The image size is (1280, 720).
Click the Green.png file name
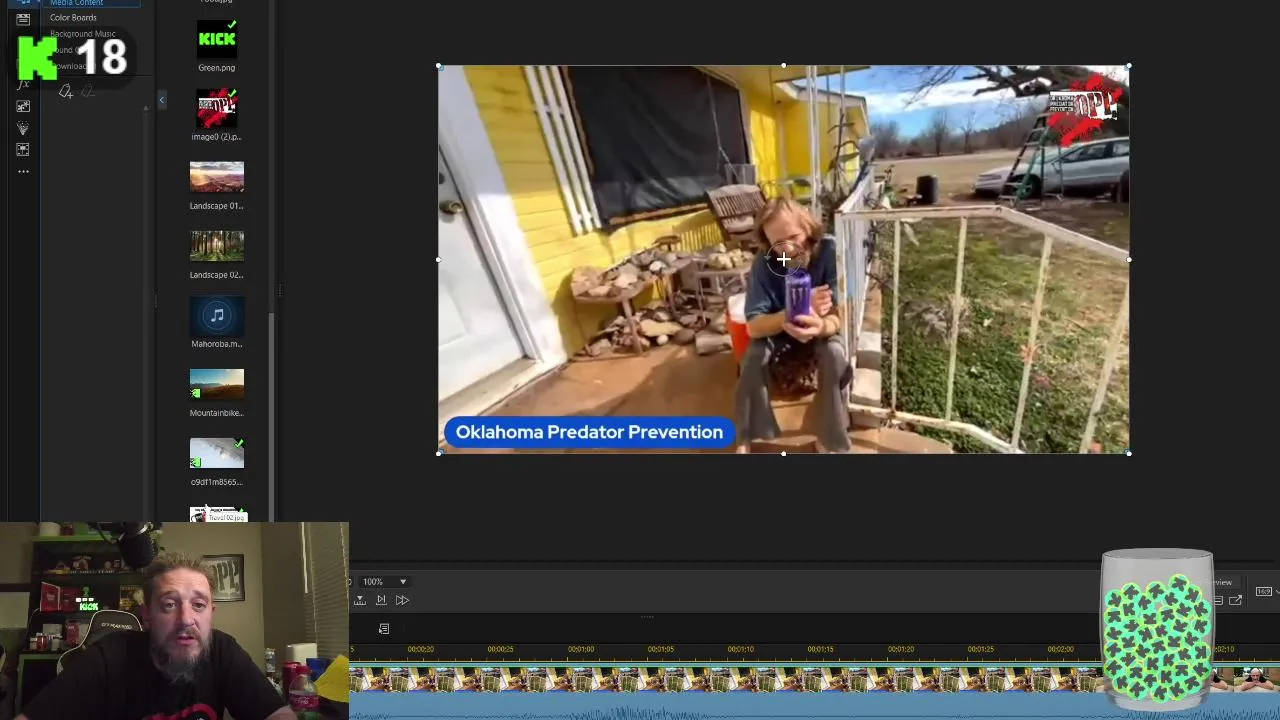(217, 68)
